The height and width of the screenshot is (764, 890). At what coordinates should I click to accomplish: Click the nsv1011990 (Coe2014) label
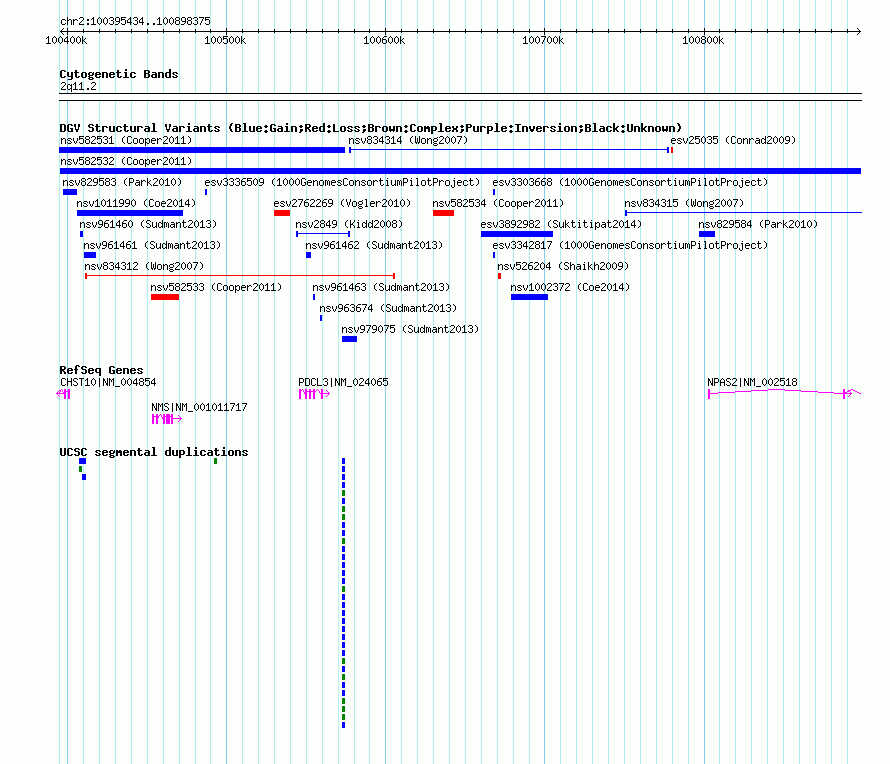click(136, 203)
